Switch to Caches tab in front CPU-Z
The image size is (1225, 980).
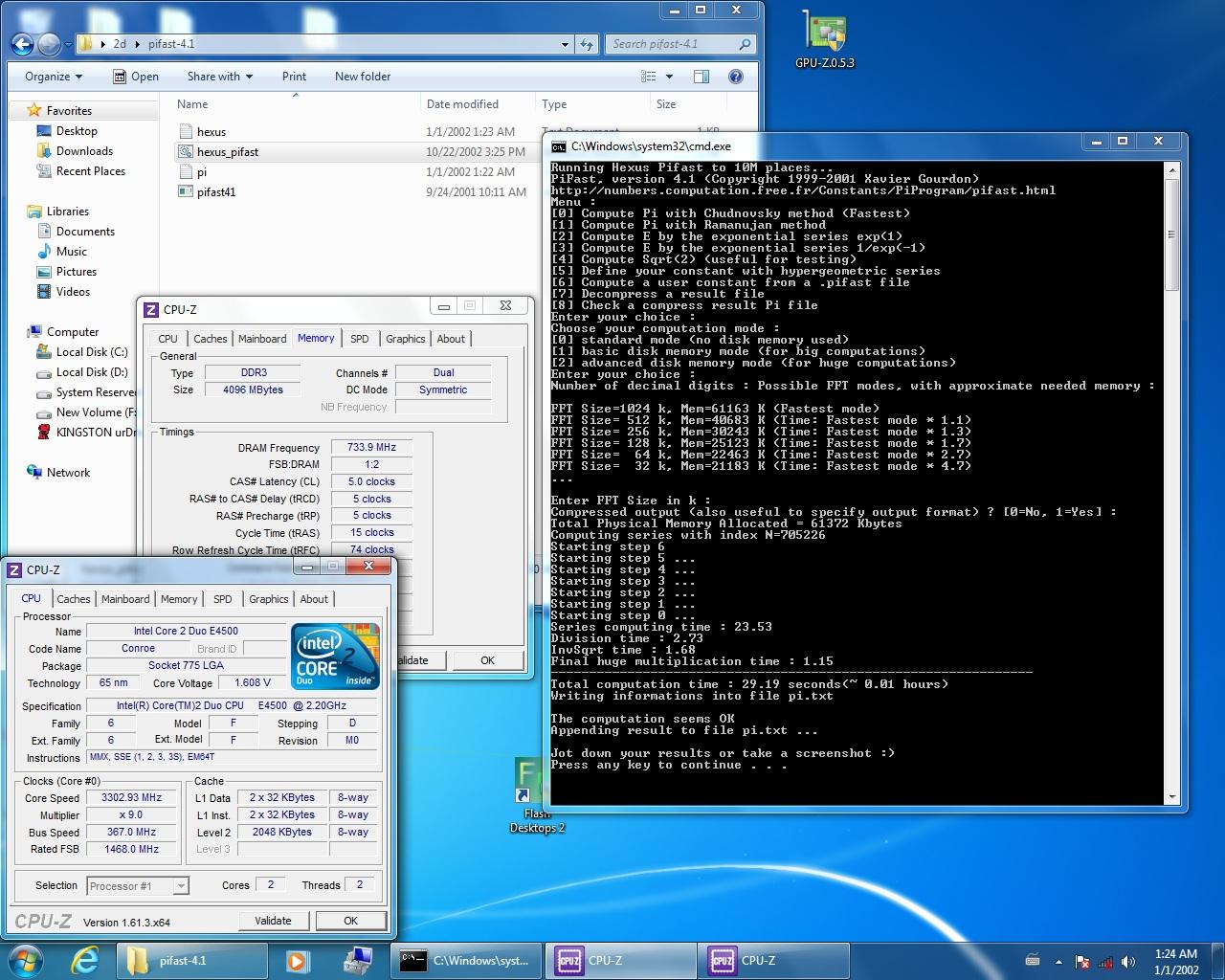point(74,599)
